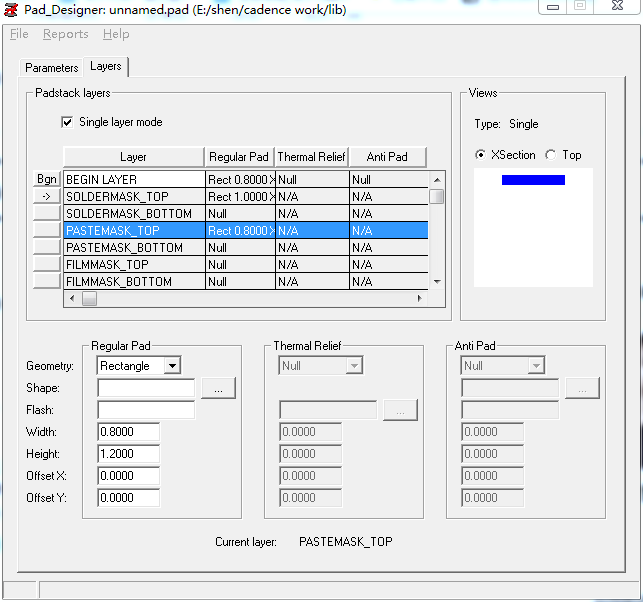
Task: Click the Shape browse ellipsis button
Action: pos(218,388)
